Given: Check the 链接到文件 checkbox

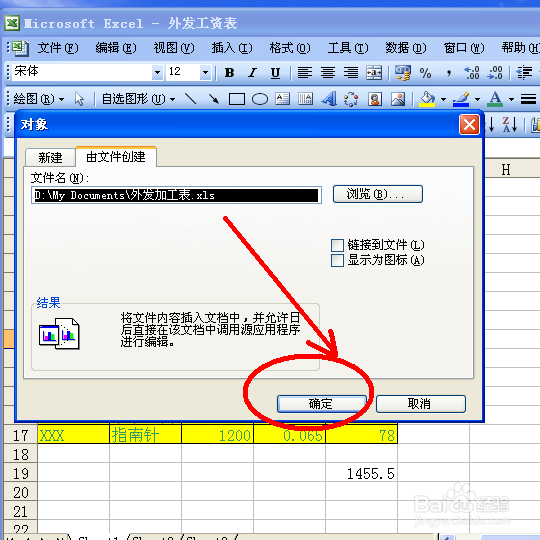Looking at the screenshot, I should pyautogui.click(x=337, y=245).
